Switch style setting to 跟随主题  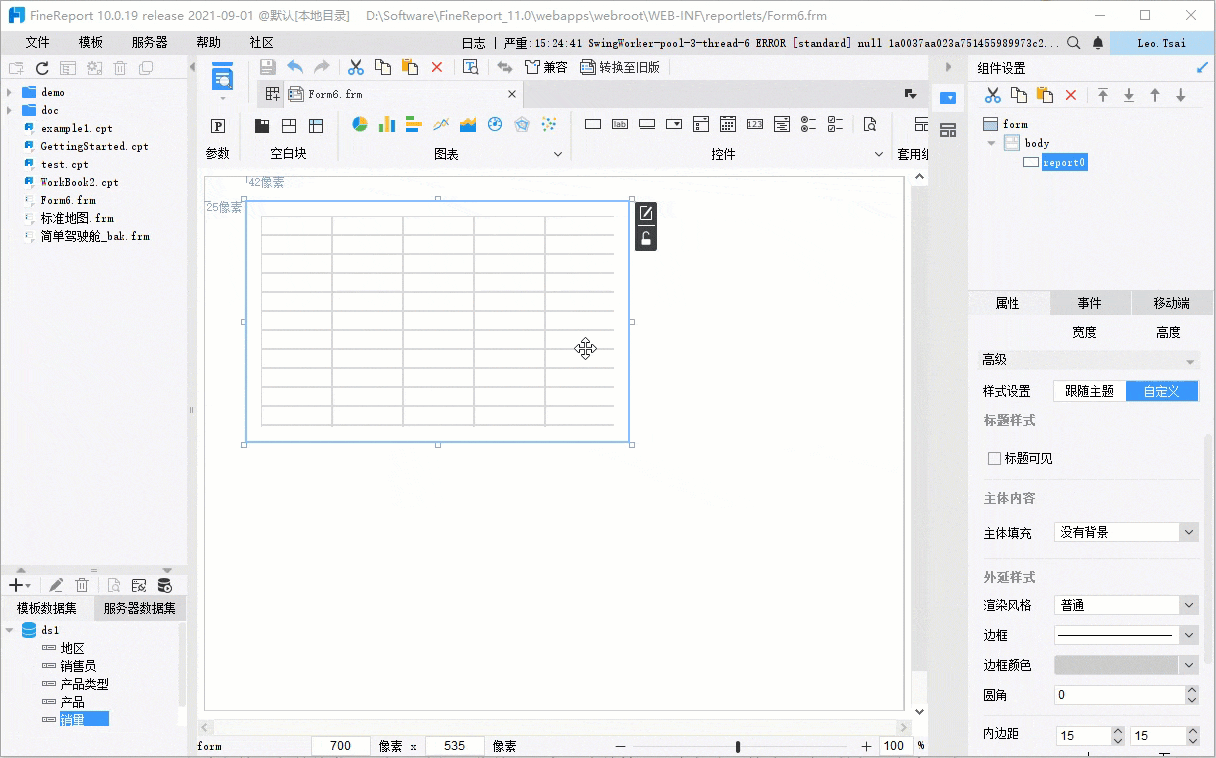pos(1089,391)
